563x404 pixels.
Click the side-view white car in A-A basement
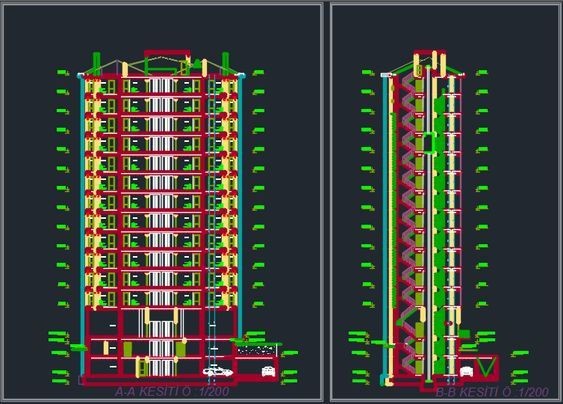(218, 371)
